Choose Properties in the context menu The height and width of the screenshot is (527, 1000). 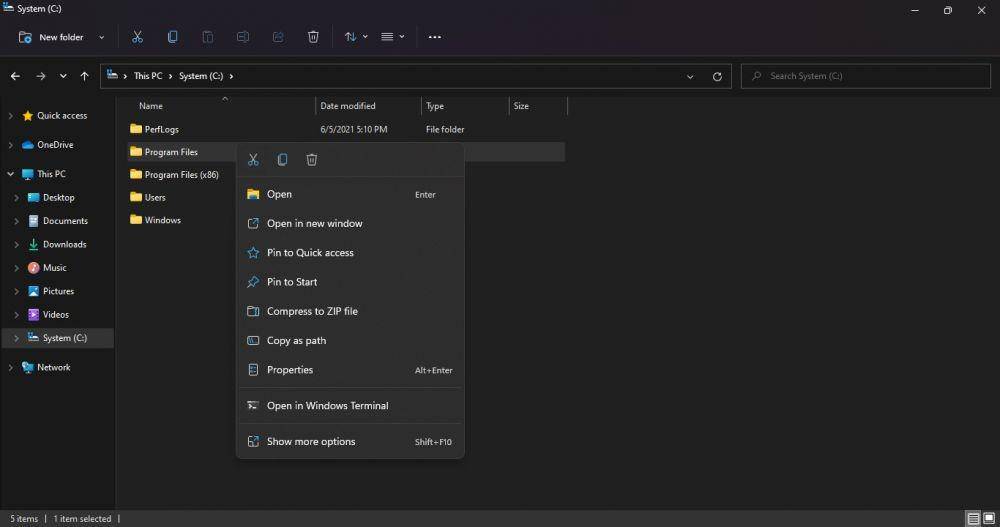tap(350, 370)
